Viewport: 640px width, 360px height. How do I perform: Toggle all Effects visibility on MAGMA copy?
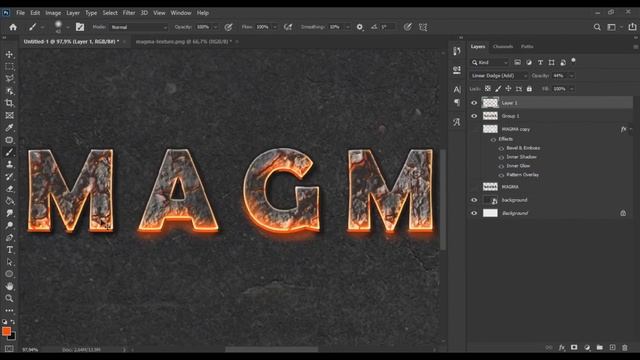[493, 140]
